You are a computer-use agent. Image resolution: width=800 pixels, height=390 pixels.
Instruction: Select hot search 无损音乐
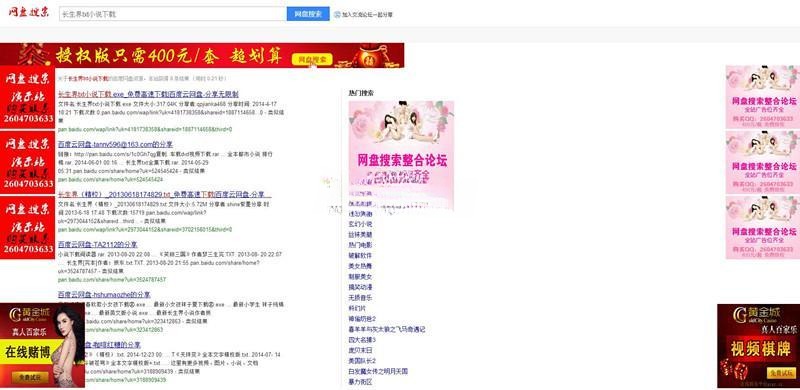tap(360, 298)
